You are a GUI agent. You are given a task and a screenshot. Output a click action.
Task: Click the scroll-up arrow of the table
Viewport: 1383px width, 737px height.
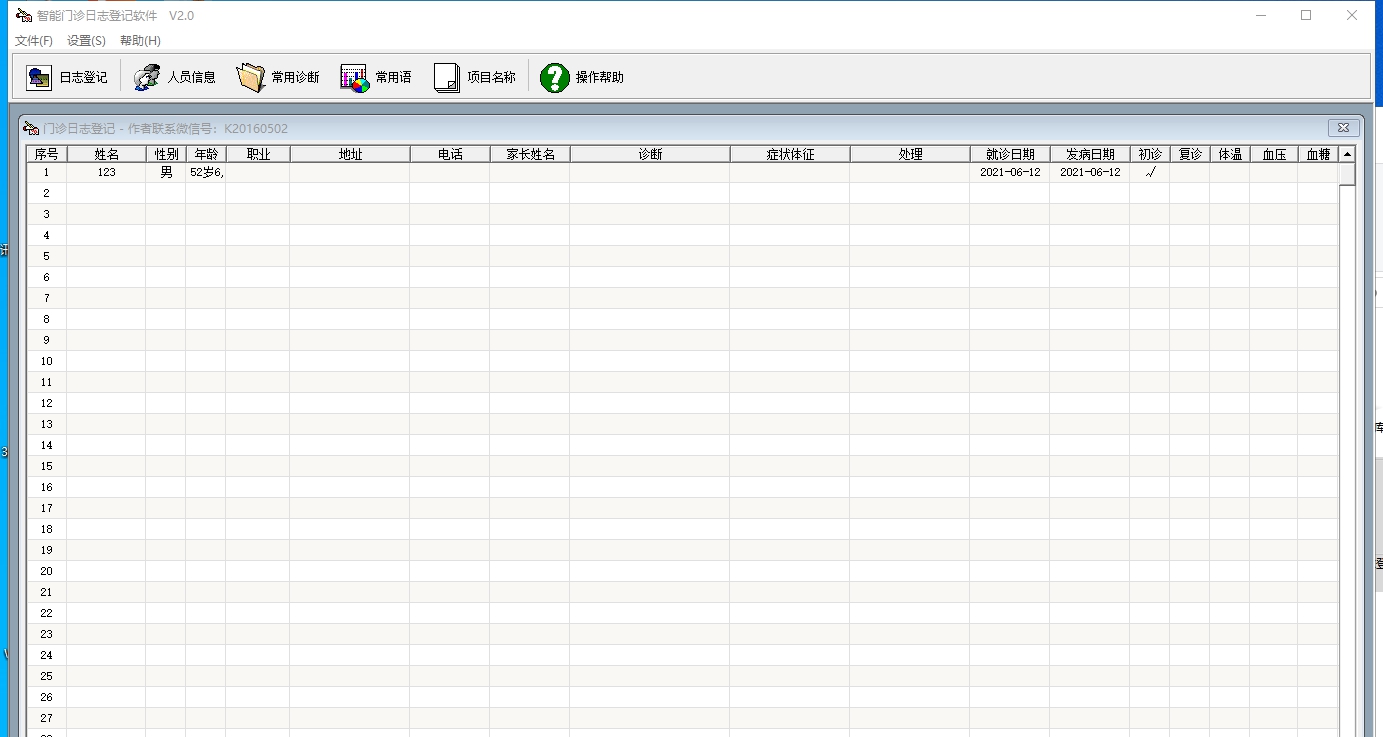(x=1347, y=154)
